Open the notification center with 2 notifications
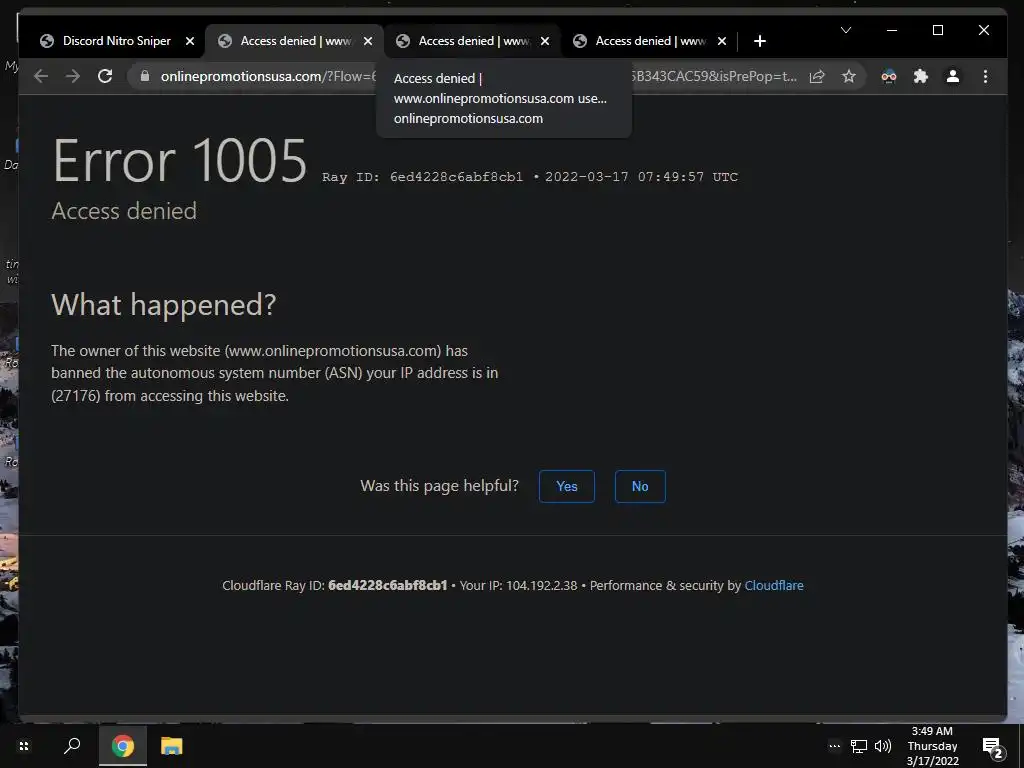Image resolution: width=1024 pixels, height=768 pixels. (992, 746)
